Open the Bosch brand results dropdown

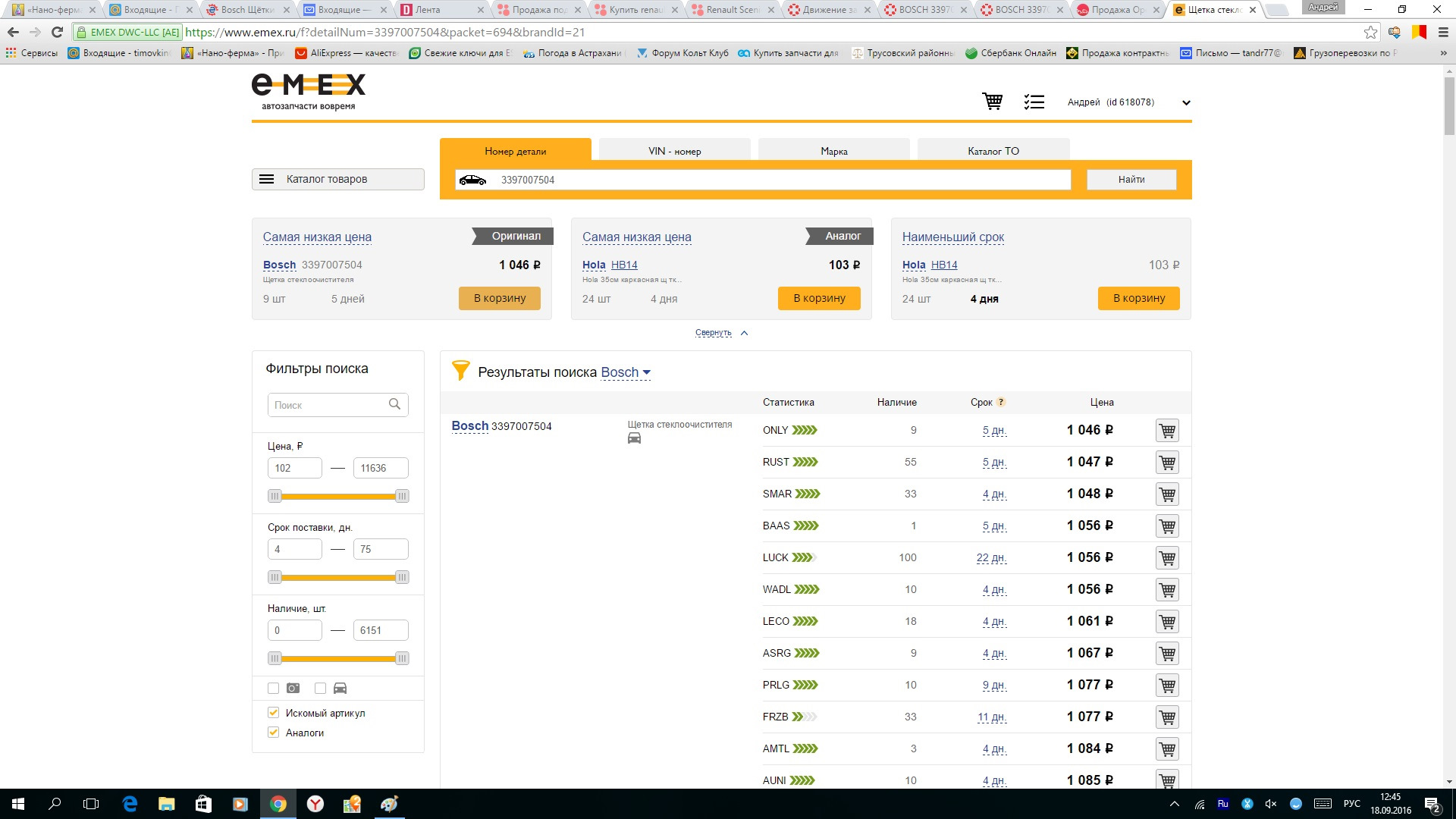pos(626,372)
